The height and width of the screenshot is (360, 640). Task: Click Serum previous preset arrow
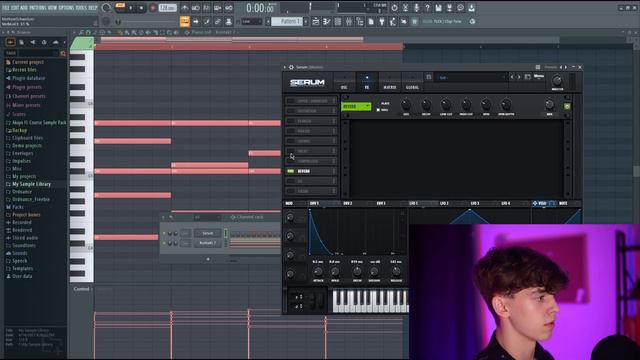[512, 77]
